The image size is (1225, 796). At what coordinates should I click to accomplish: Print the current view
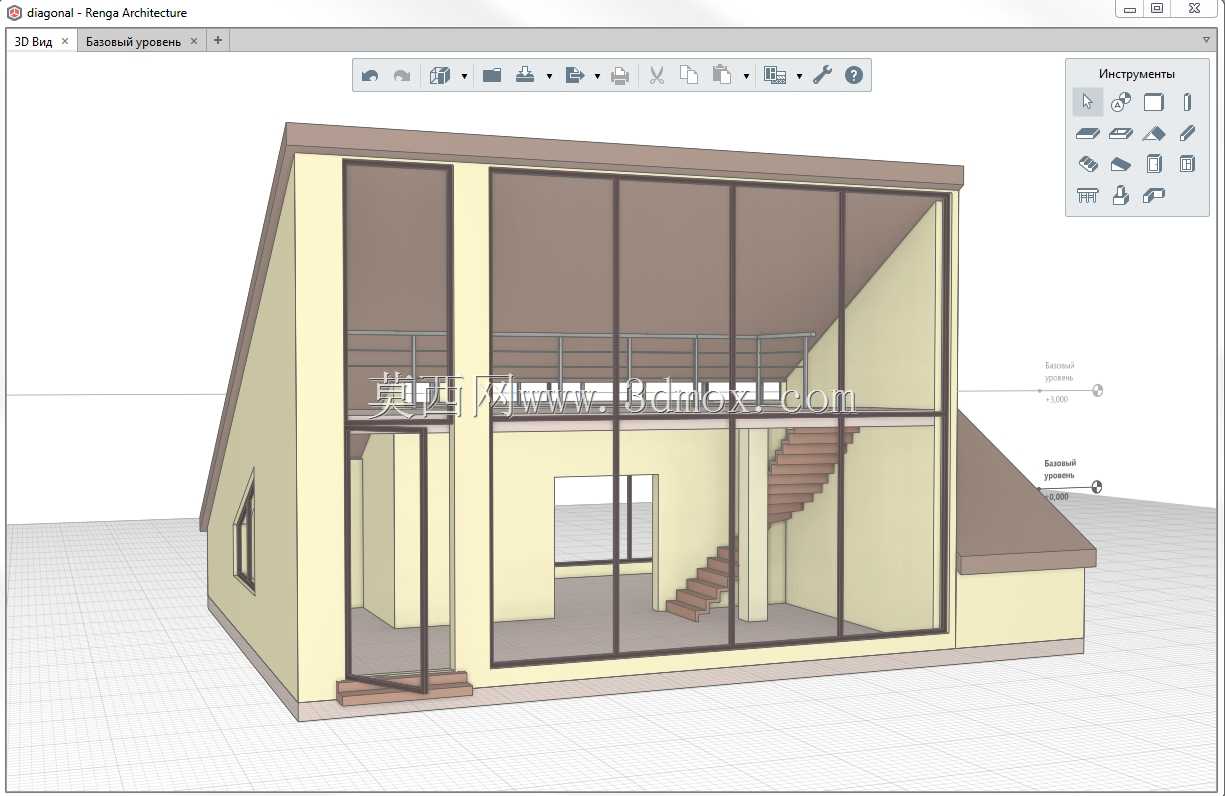(620, 75)
